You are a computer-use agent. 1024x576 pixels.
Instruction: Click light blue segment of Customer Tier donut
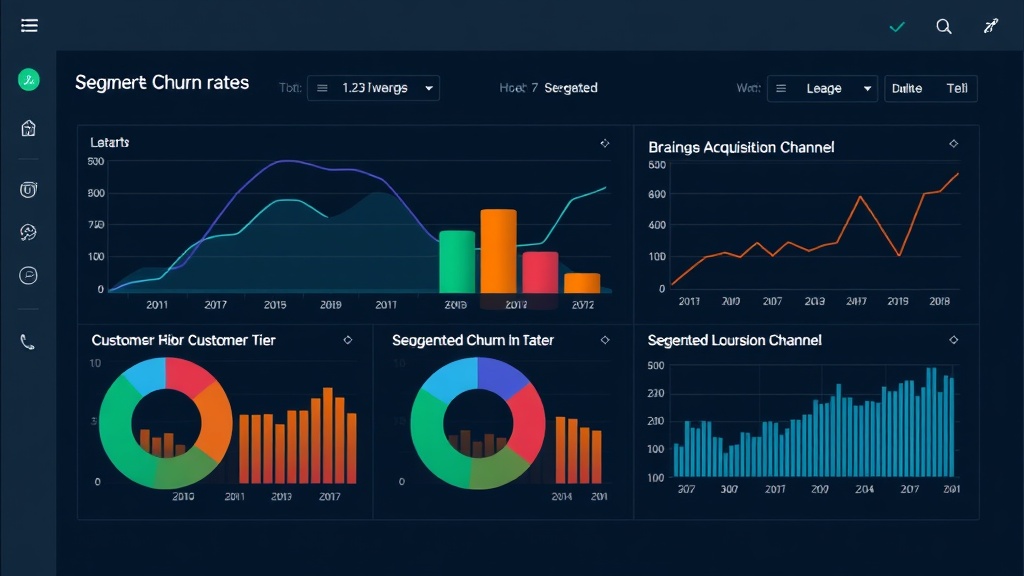pyautogui.click(x=148, y=375)
